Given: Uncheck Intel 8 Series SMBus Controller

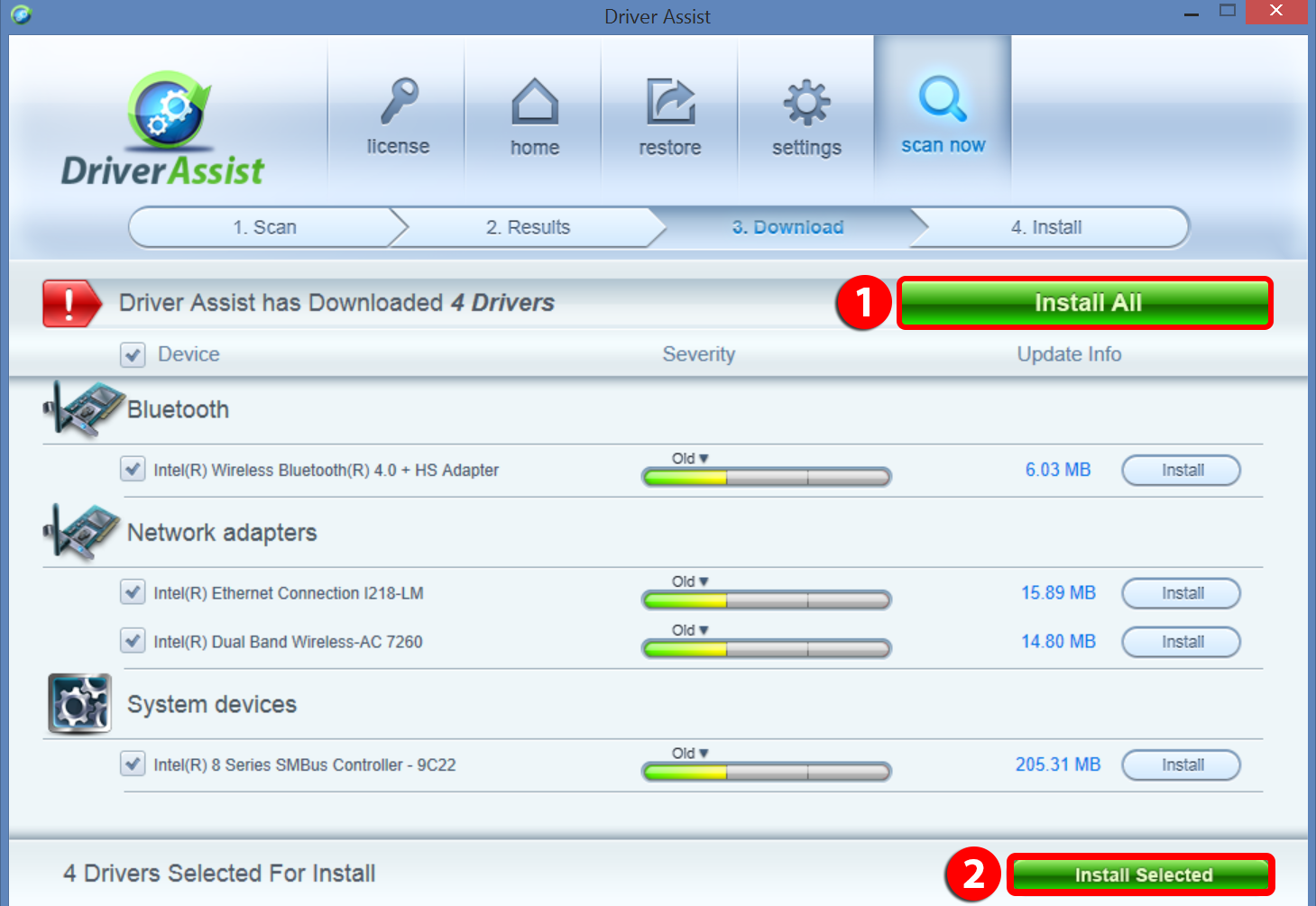Looking at the screenshot, I should click(x=133, y=764).
